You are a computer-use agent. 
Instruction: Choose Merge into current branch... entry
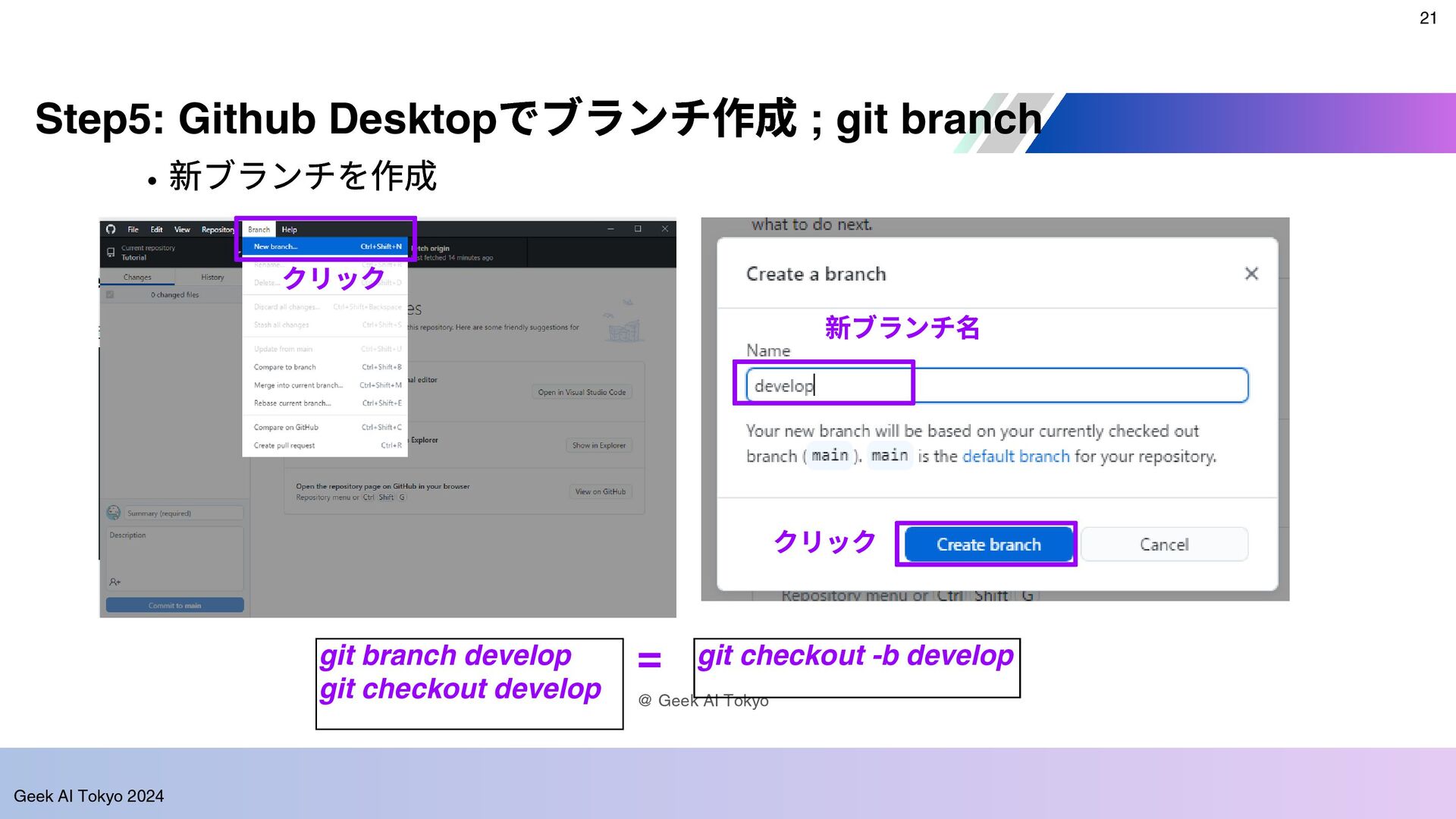(325, 385)
